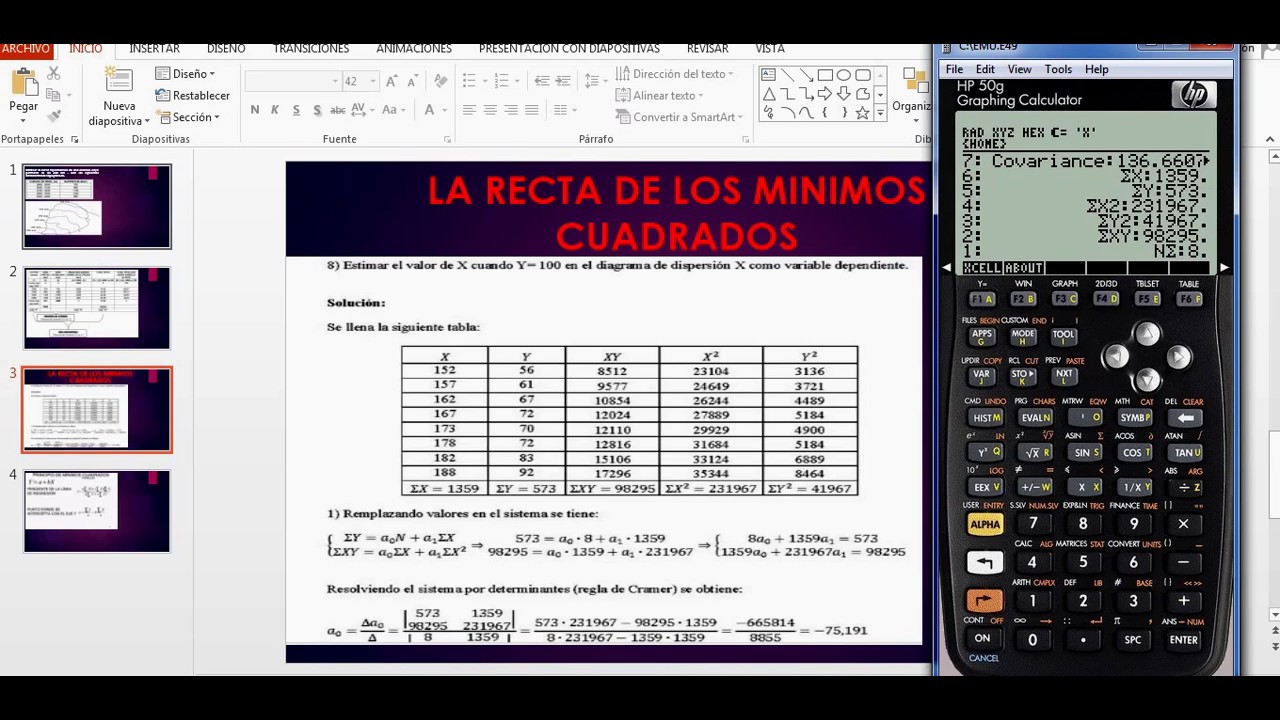The width and height of the screenshot is (1280, 720).
Task: Click the font name input box
Action: (292, 81)
